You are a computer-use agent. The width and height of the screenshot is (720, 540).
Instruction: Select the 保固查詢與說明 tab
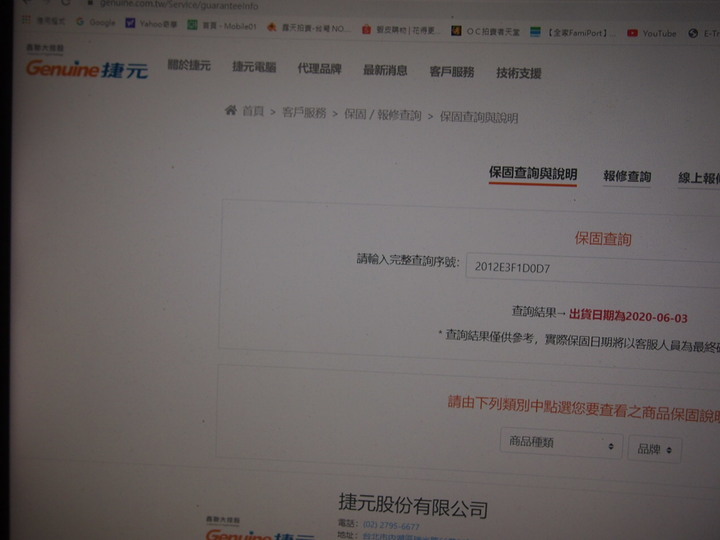[533, 174]
